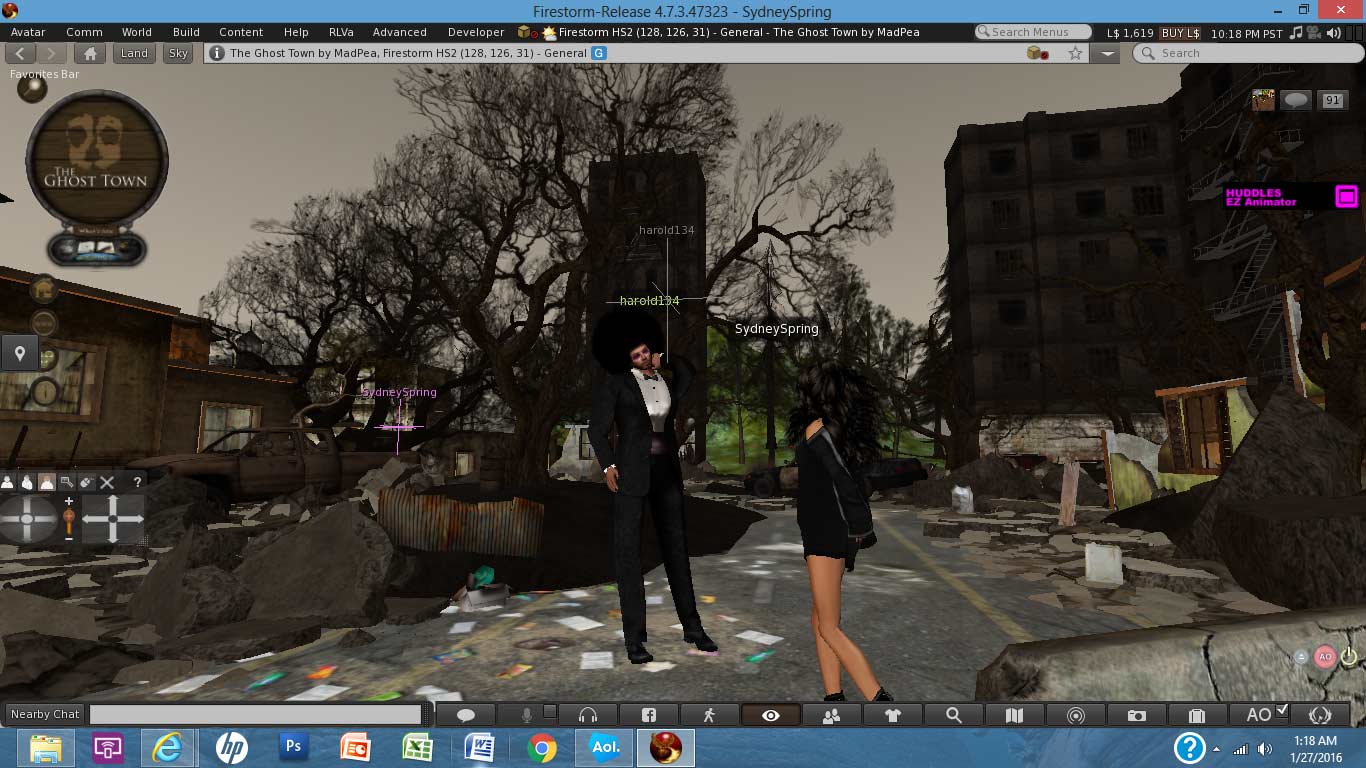Open the Appearance shirt button

click(x=893, y=715)
